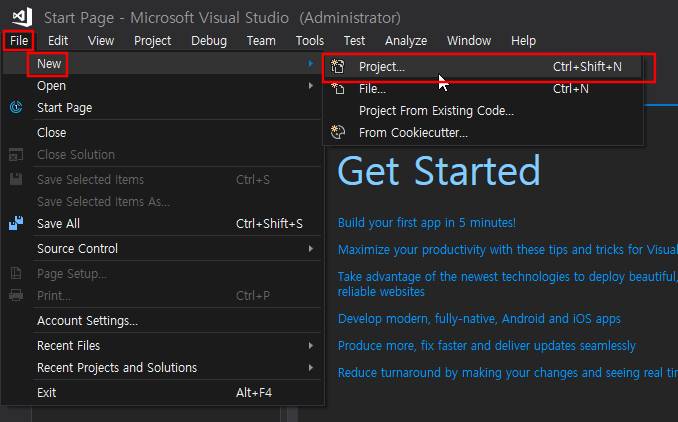This screenshot has width=678, height=422.
Task: Open 'Build your first app in 5 minutes' link
Action: point(427,223)
